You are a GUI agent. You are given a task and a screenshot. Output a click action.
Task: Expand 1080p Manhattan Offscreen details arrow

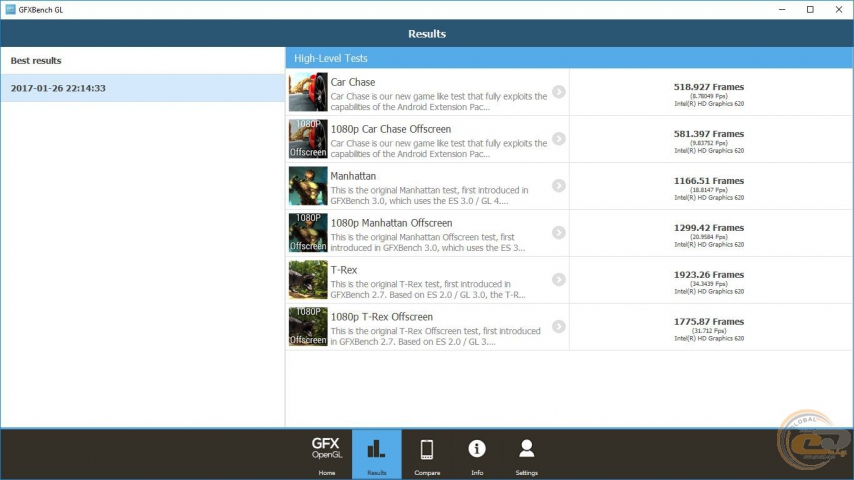(558, 233)
